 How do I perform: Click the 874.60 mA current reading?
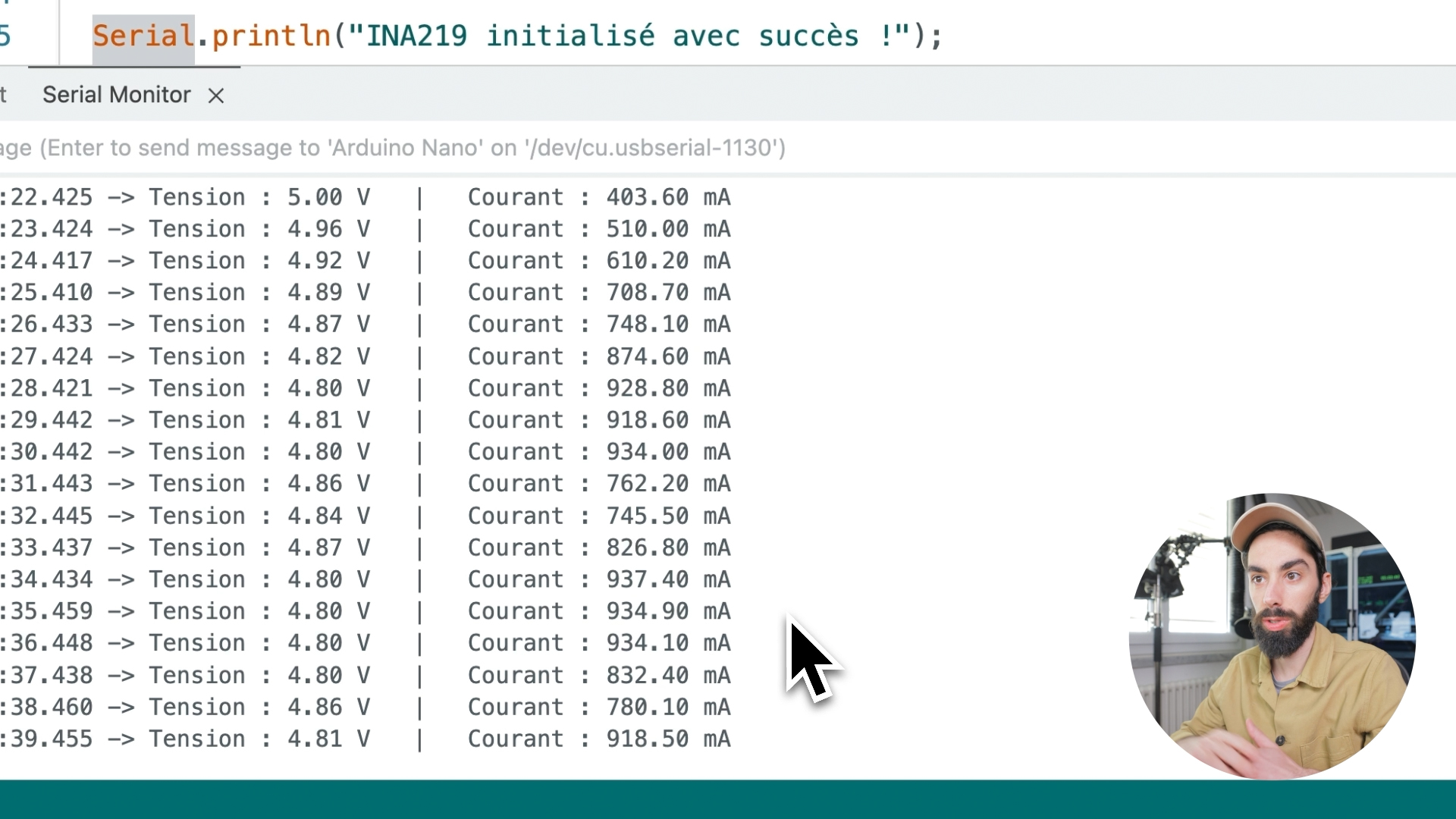[x=667, y=356]
